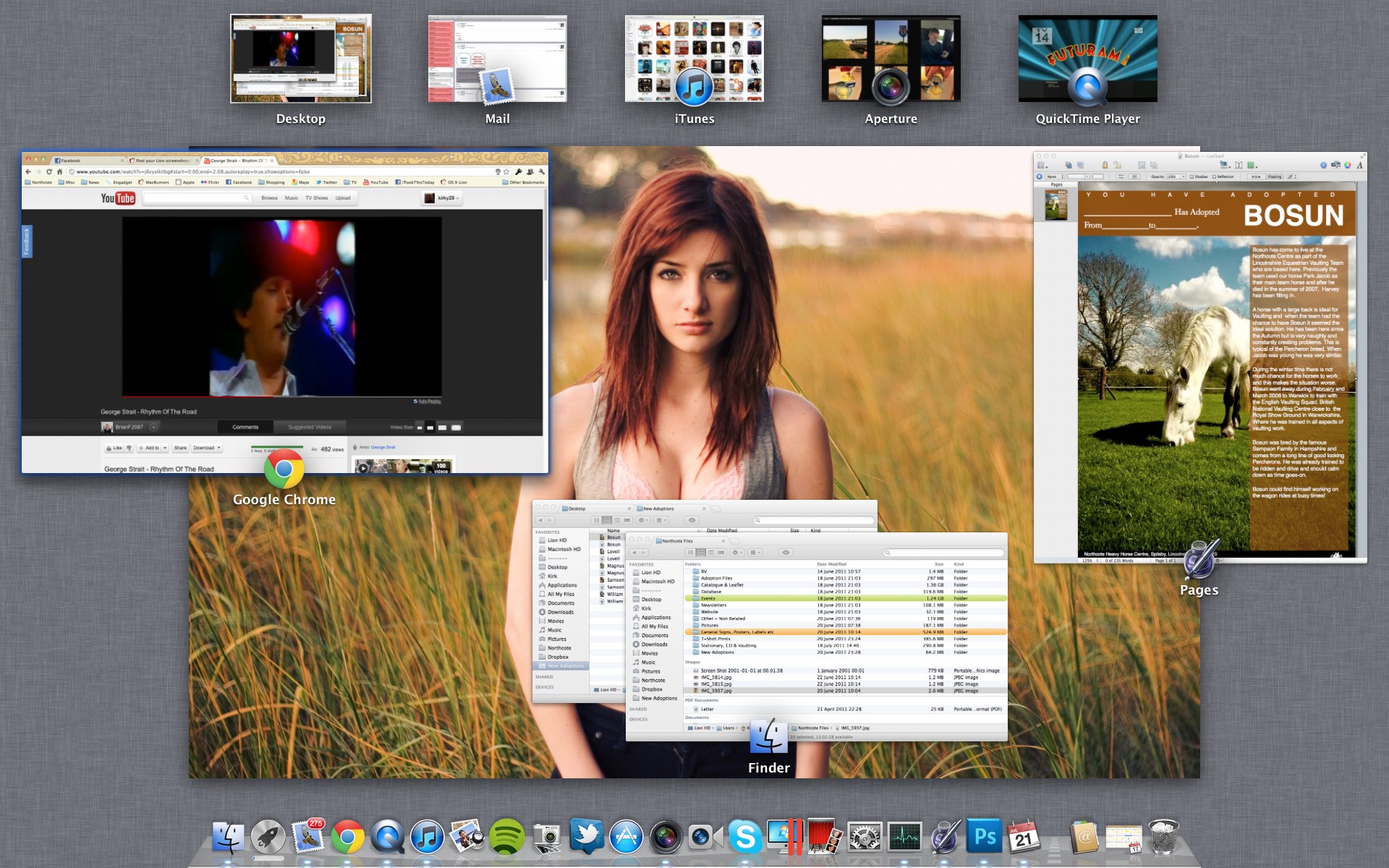Open the App Store Dock icon

click(626, 838)
